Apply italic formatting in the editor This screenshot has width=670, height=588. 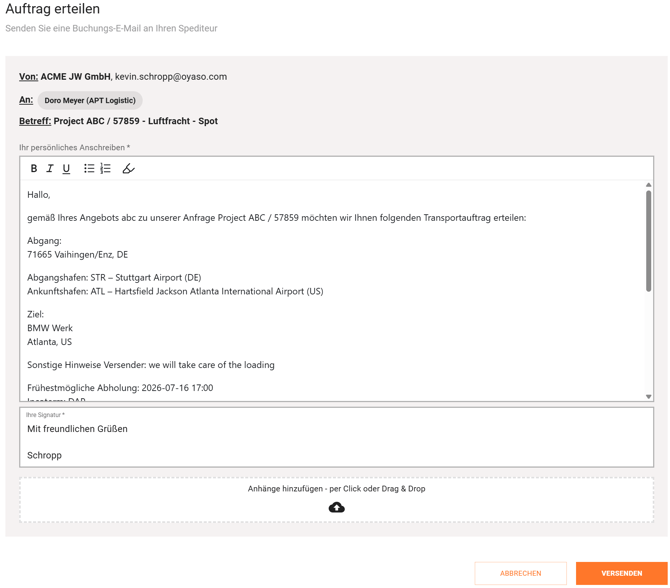click(x=50, y=169)
